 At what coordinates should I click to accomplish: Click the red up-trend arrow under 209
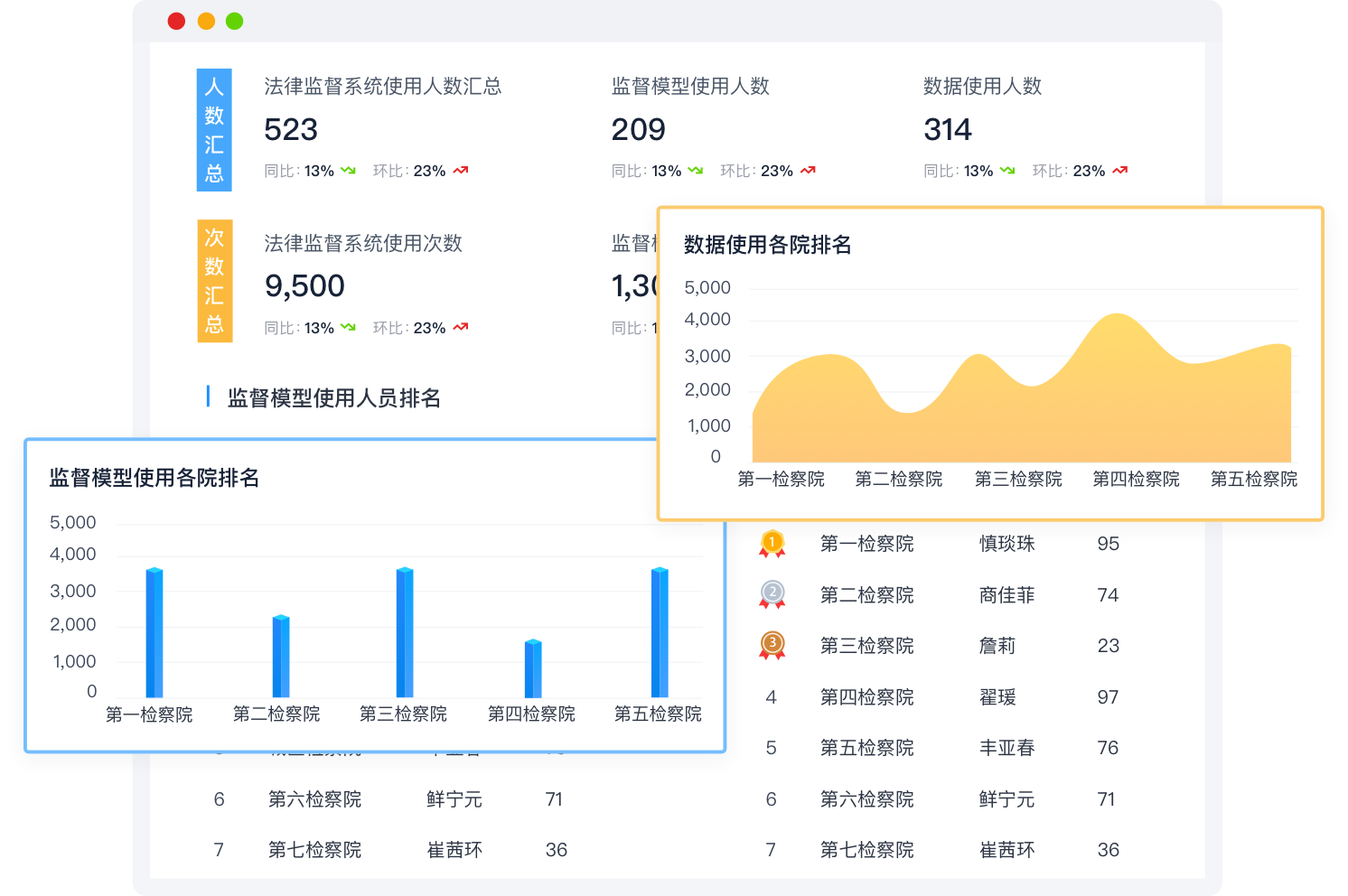point(808,171)
